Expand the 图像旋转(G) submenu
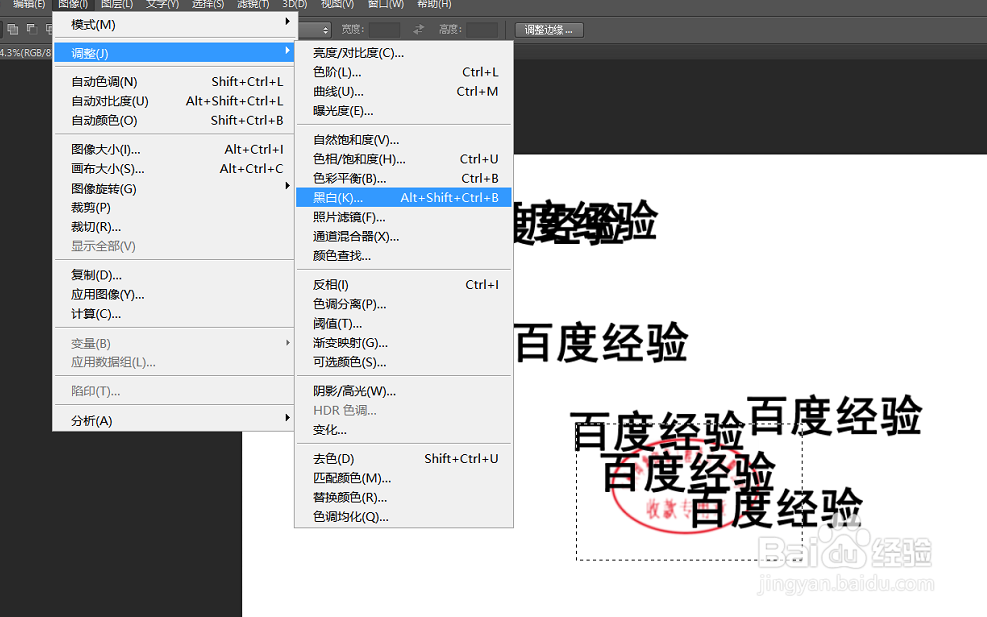This screenshot has width=987, height=617. click(174, 188)
